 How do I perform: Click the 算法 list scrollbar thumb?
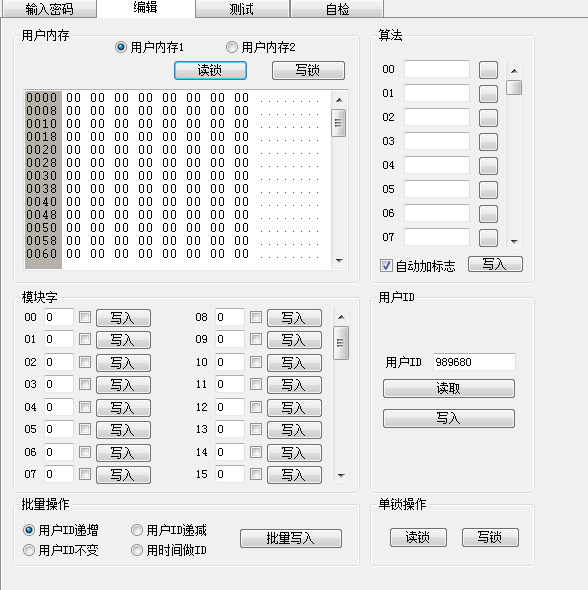click(514, 88)
